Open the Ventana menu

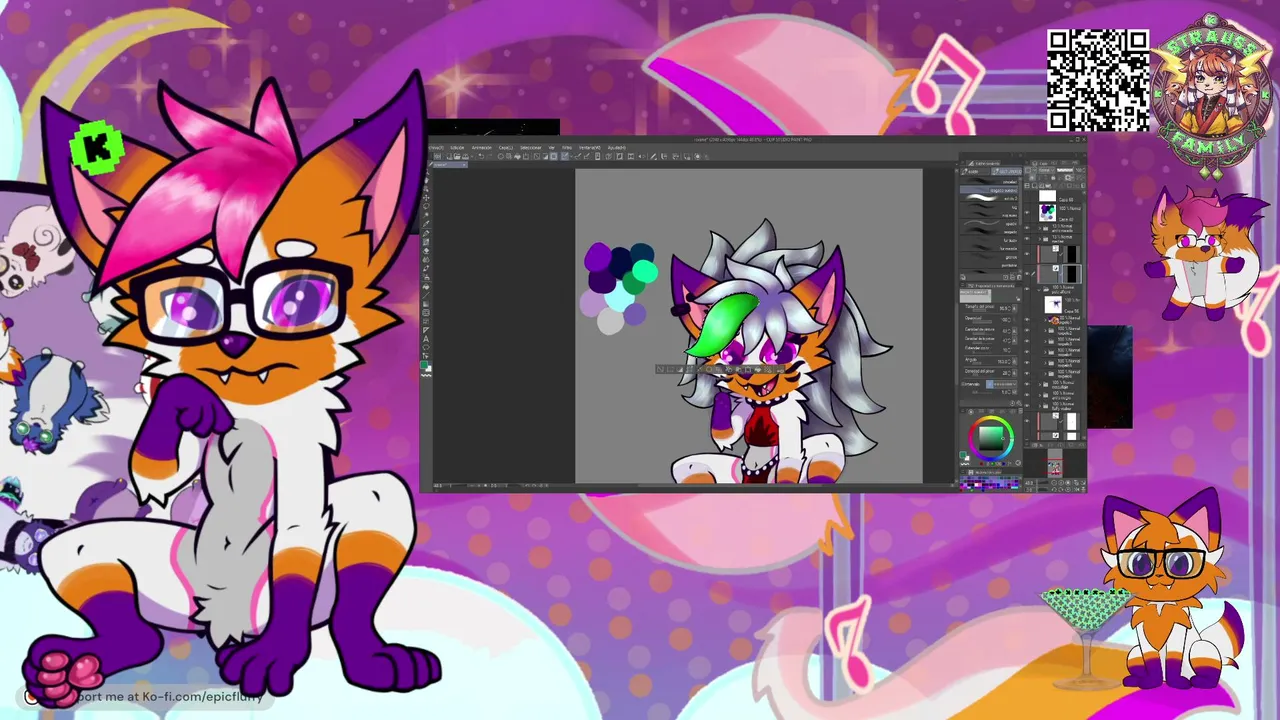click(x=590, y=148)
